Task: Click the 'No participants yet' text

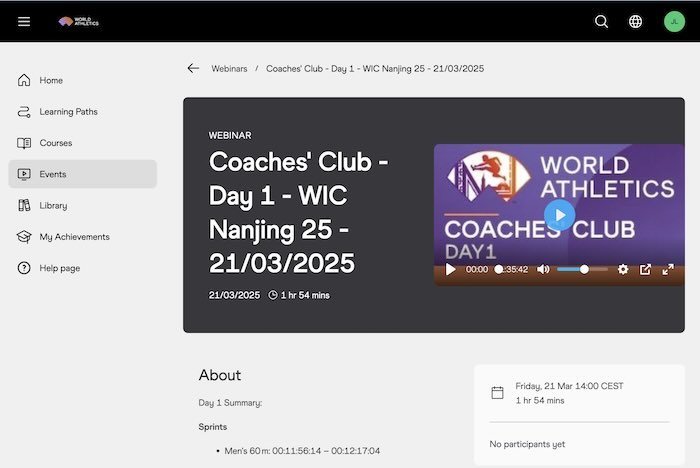Action: (x=527, y=444)
